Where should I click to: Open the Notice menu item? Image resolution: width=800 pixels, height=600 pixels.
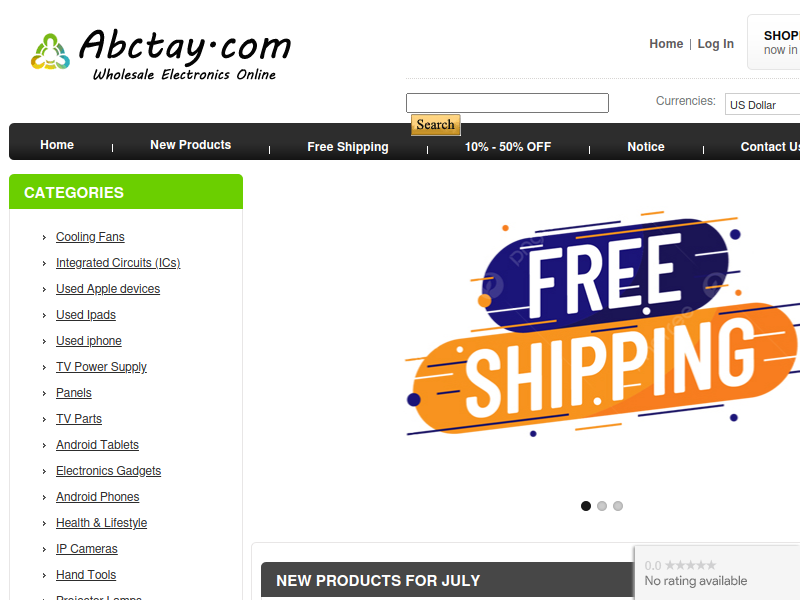coord(646,147)
